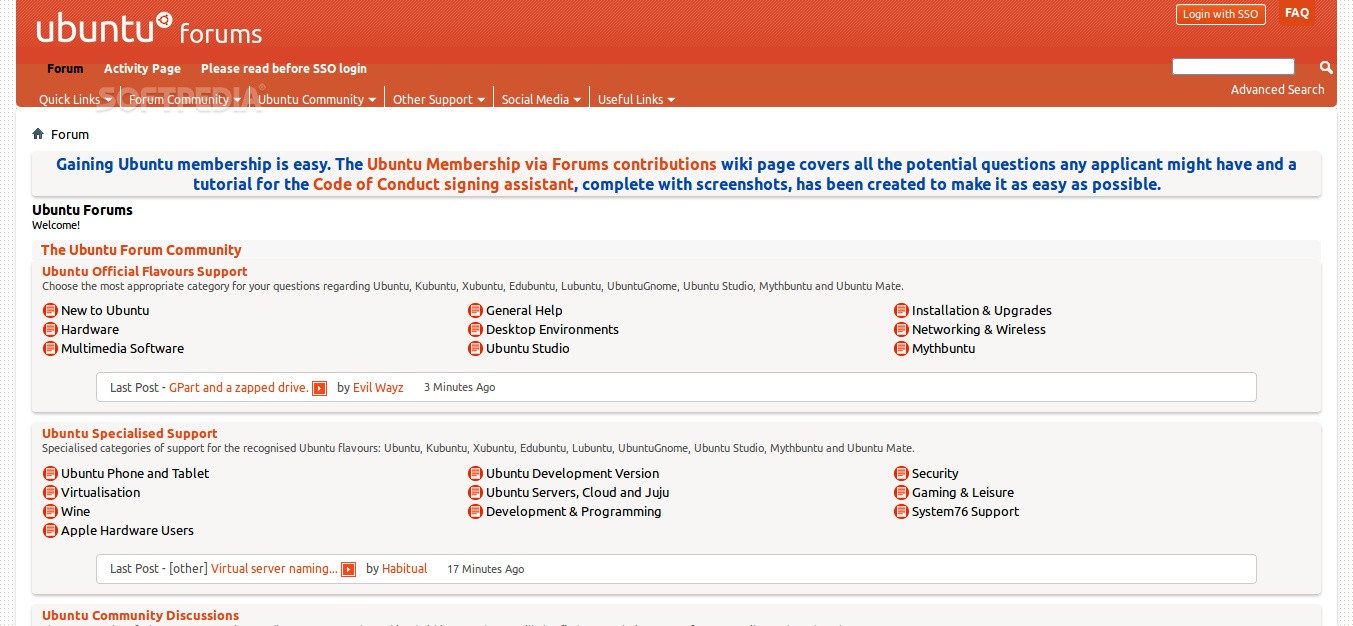Click forum icon beside Mythbuntu

pos(901,348)
